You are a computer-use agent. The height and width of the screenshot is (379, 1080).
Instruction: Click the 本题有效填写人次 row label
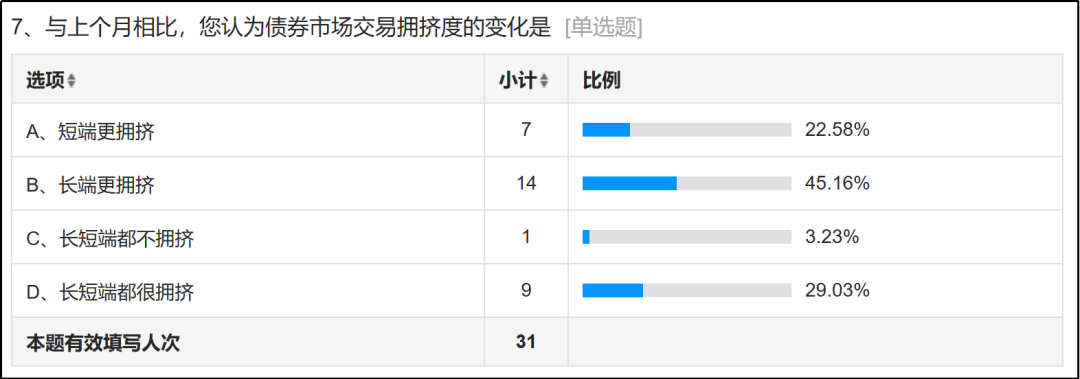103,342
